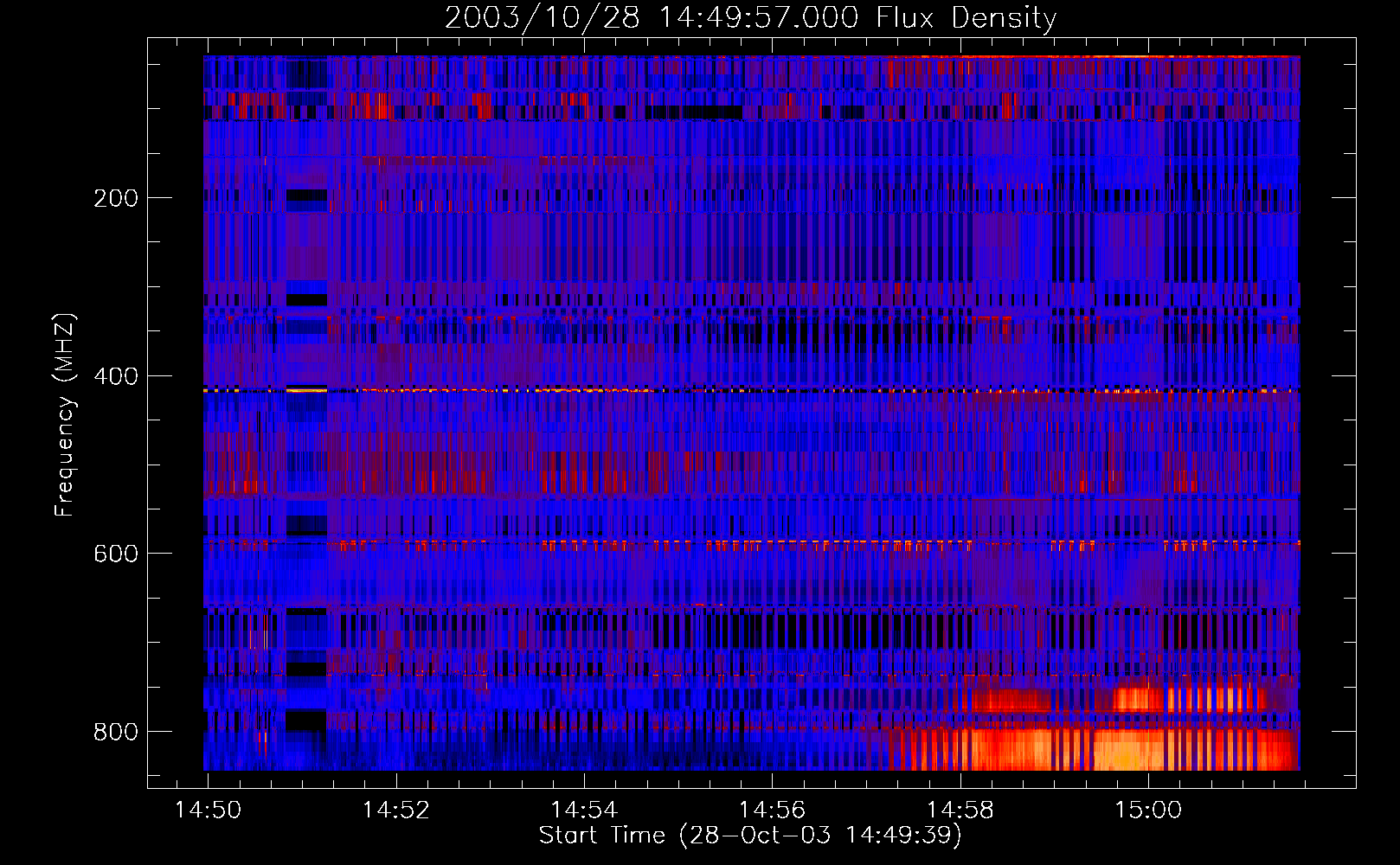Image resolution: width=1400 pixels, height=865 pixels.
Task: Click the 200 frequency tick label
Action: 116,198
